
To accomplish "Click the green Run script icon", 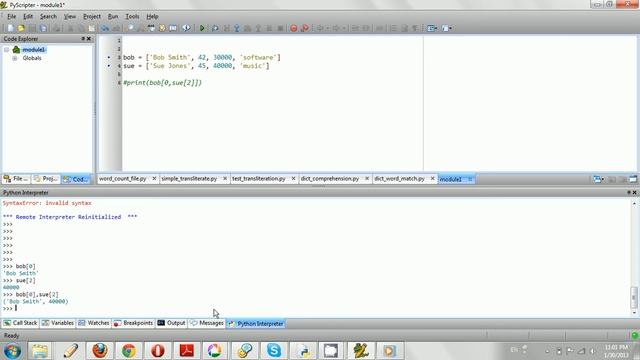I will [x=202, y=28].
